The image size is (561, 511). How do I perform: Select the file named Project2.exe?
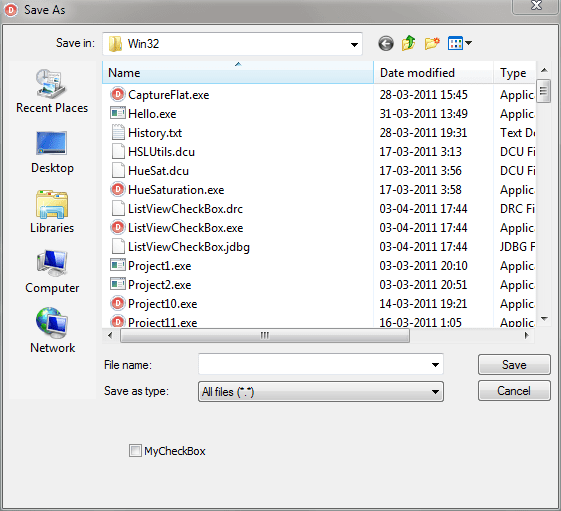160,285
